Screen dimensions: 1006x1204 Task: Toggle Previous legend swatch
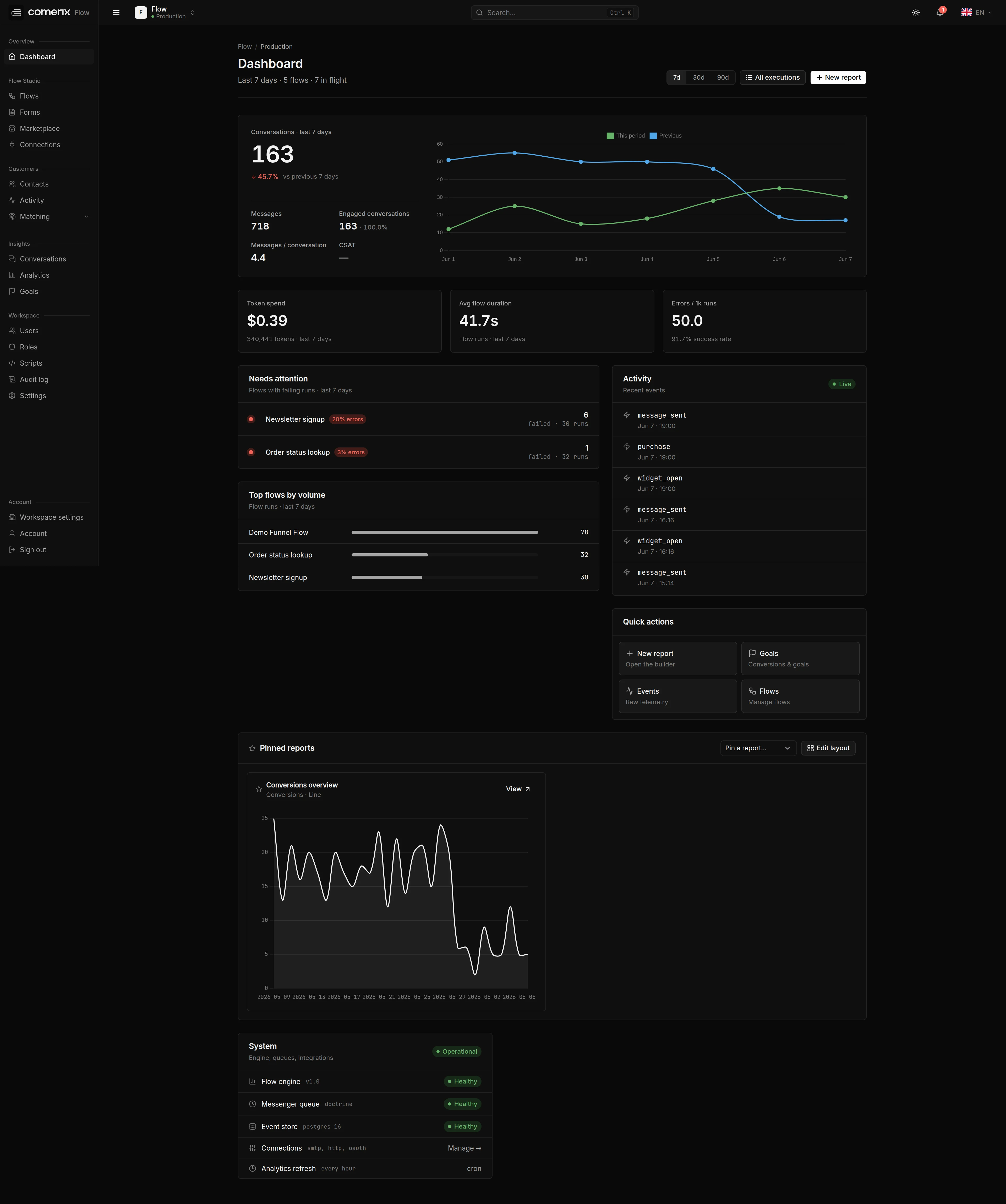[x=653, y=136]
